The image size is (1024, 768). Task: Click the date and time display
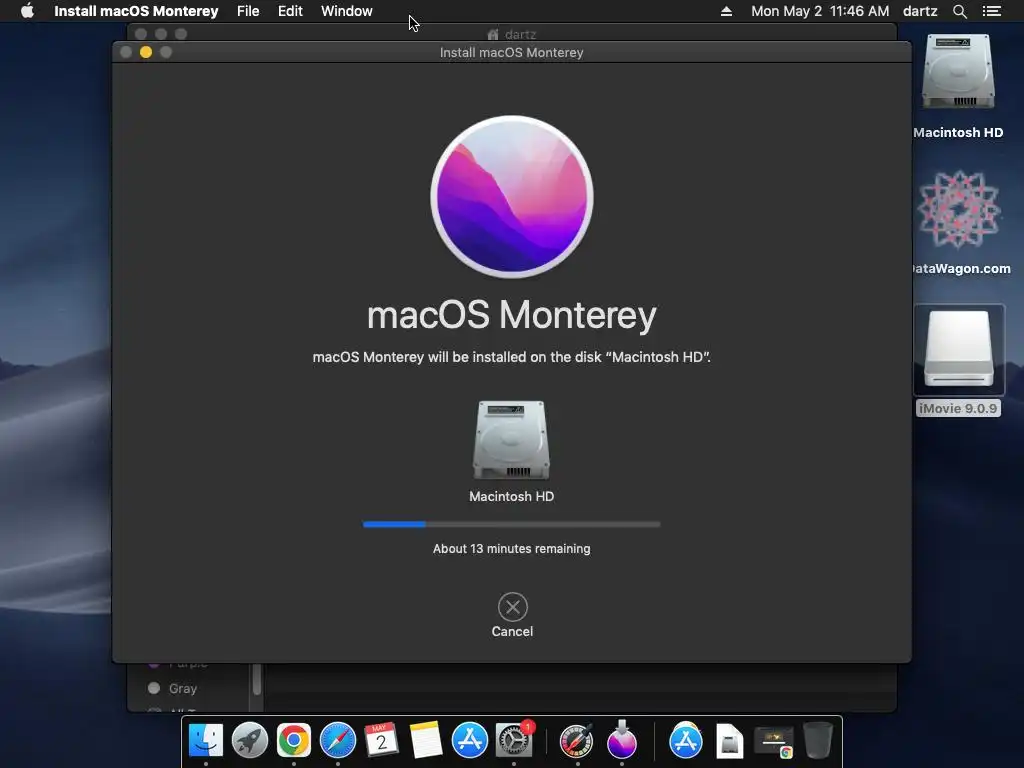point(820,11)
